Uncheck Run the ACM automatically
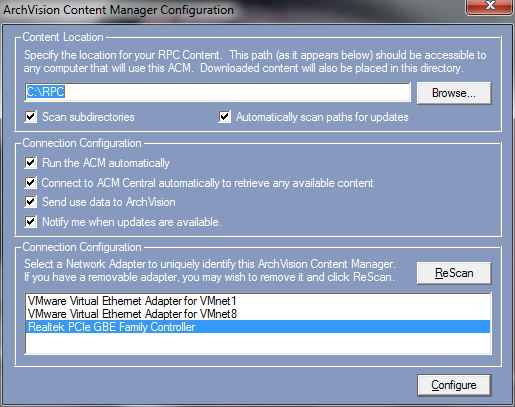The image size is (515, 407). click(31, 163)
